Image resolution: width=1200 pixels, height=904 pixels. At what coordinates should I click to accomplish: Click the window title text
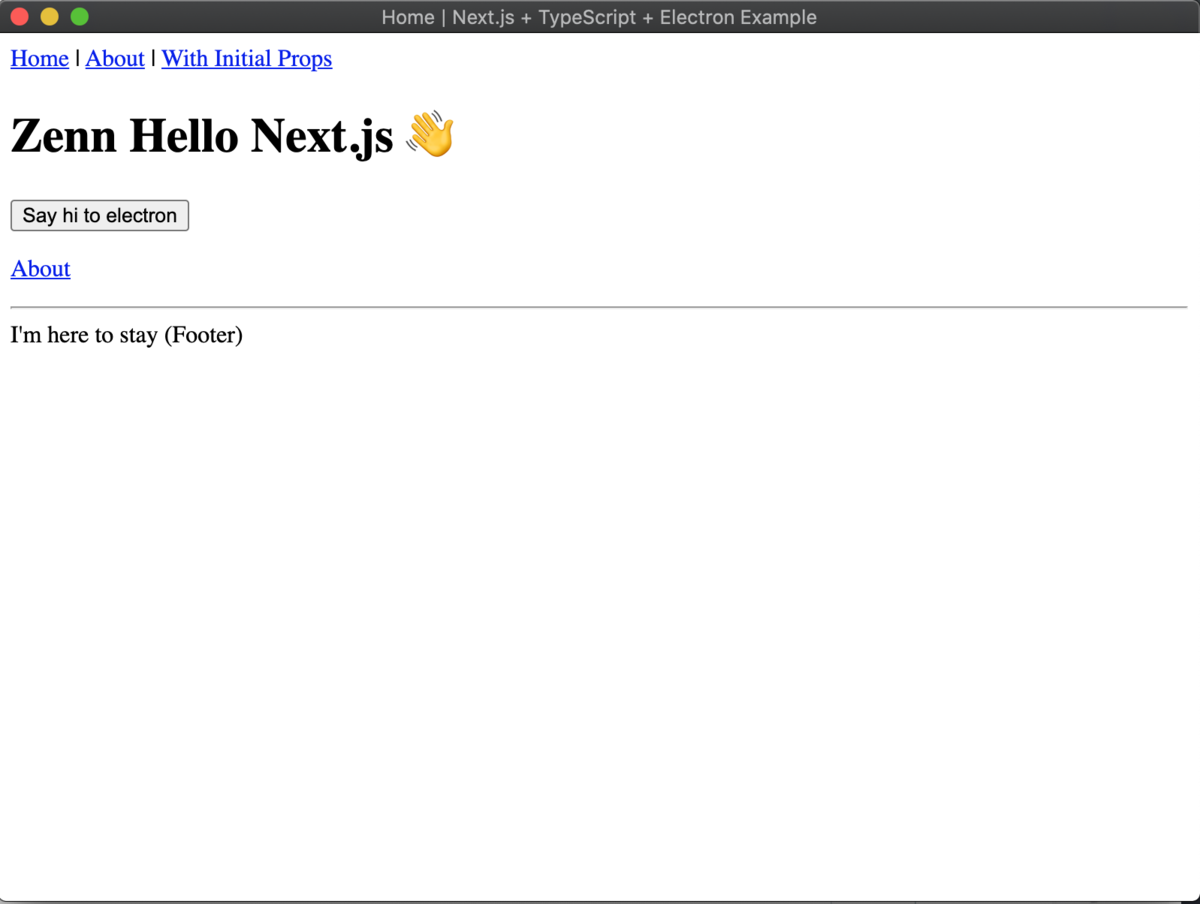(x=599, y=17)
